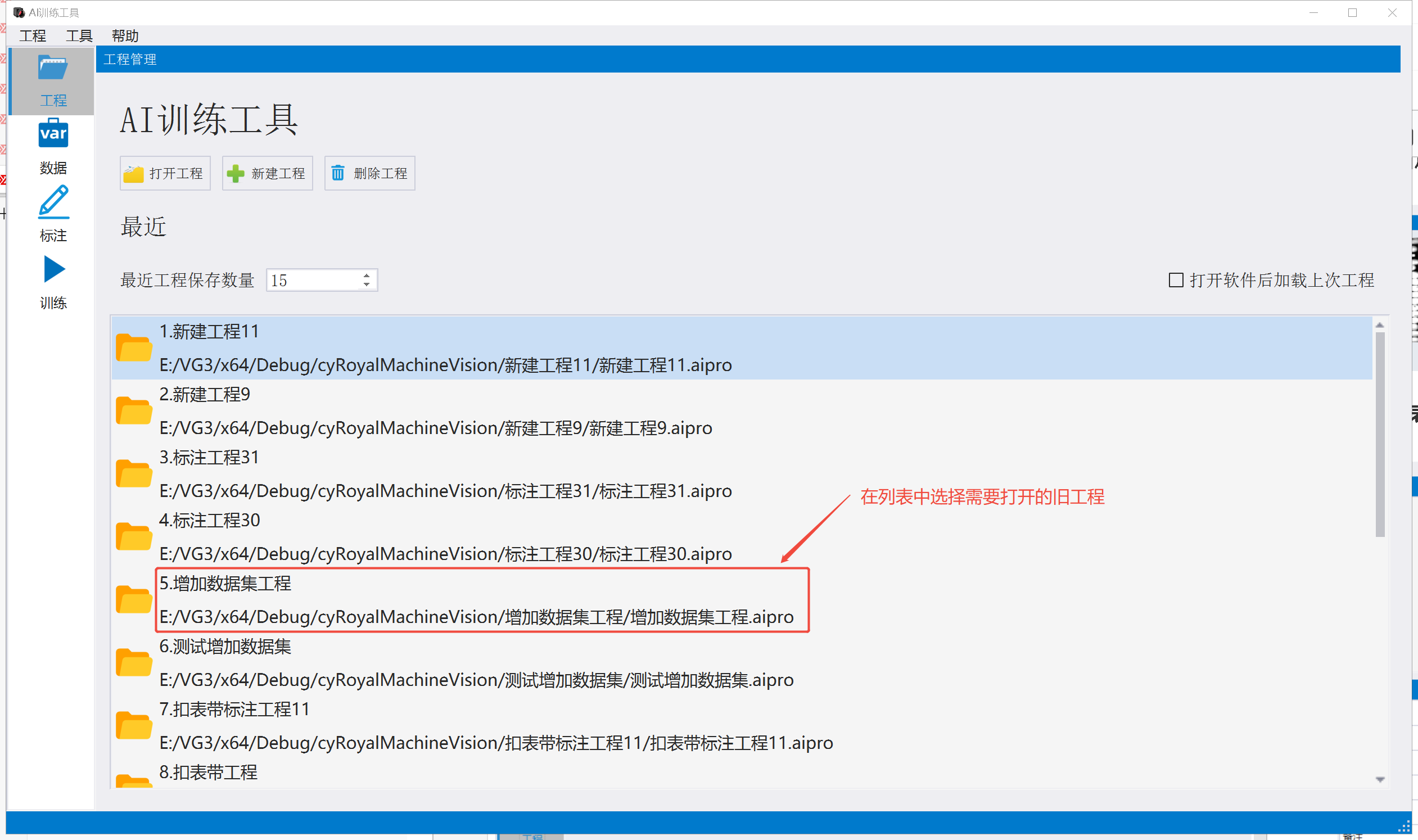This screenshot has width=1418, height=840.
Task: Click the 新建工程 button
Action: 267,173
